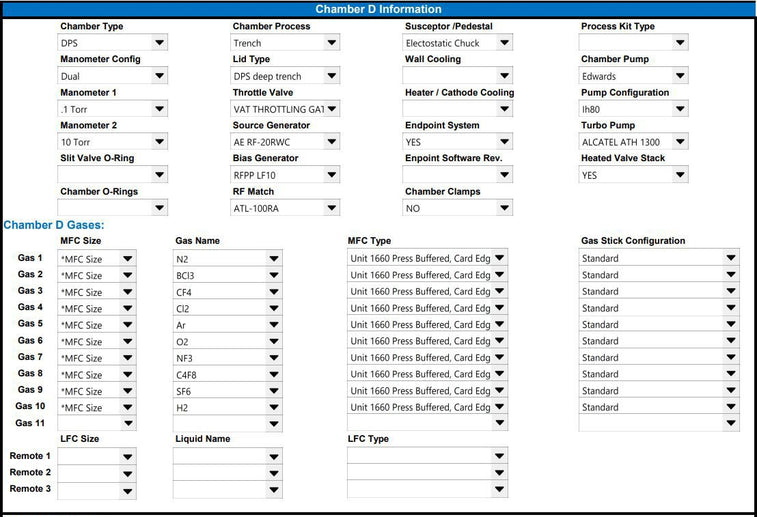This screenshot has height=517, width=757.
Task: Open the Gas 10 name dropdown showing H2
Action: tap(228, 407)
